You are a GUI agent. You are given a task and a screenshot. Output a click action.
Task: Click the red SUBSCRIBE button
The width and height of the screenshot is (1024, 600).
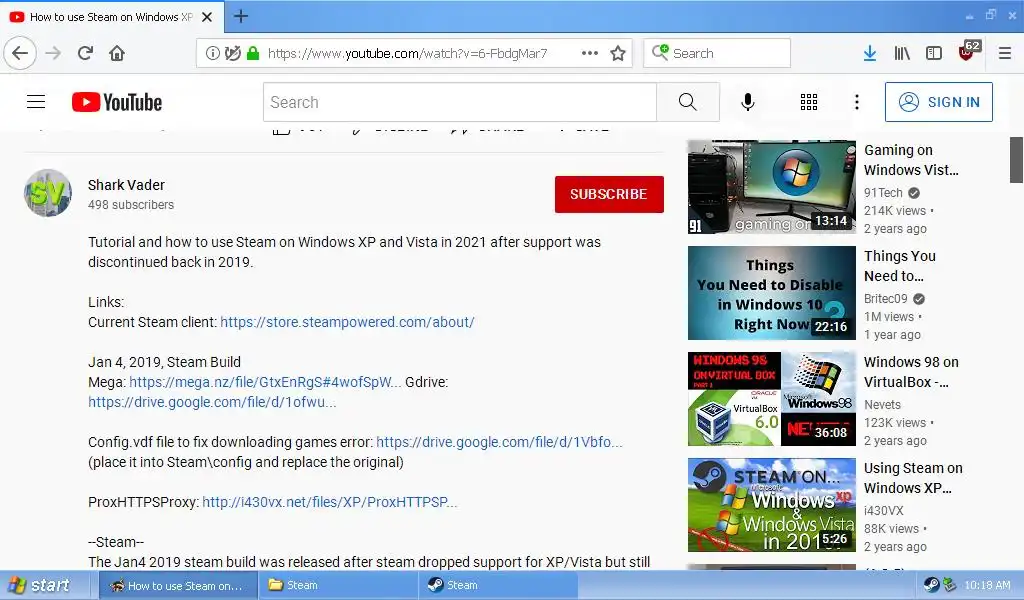pyautogui.click(x=609, y=194)
